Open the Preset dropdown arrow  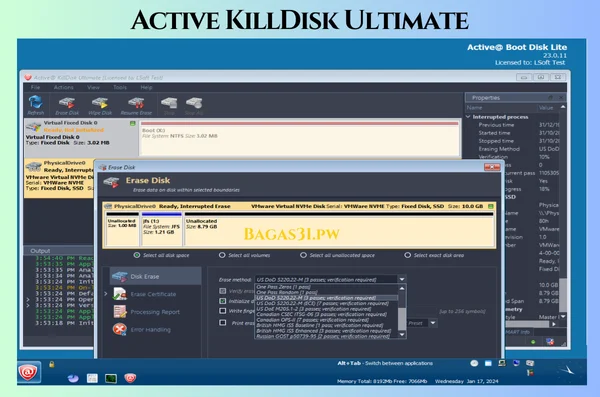433,323
